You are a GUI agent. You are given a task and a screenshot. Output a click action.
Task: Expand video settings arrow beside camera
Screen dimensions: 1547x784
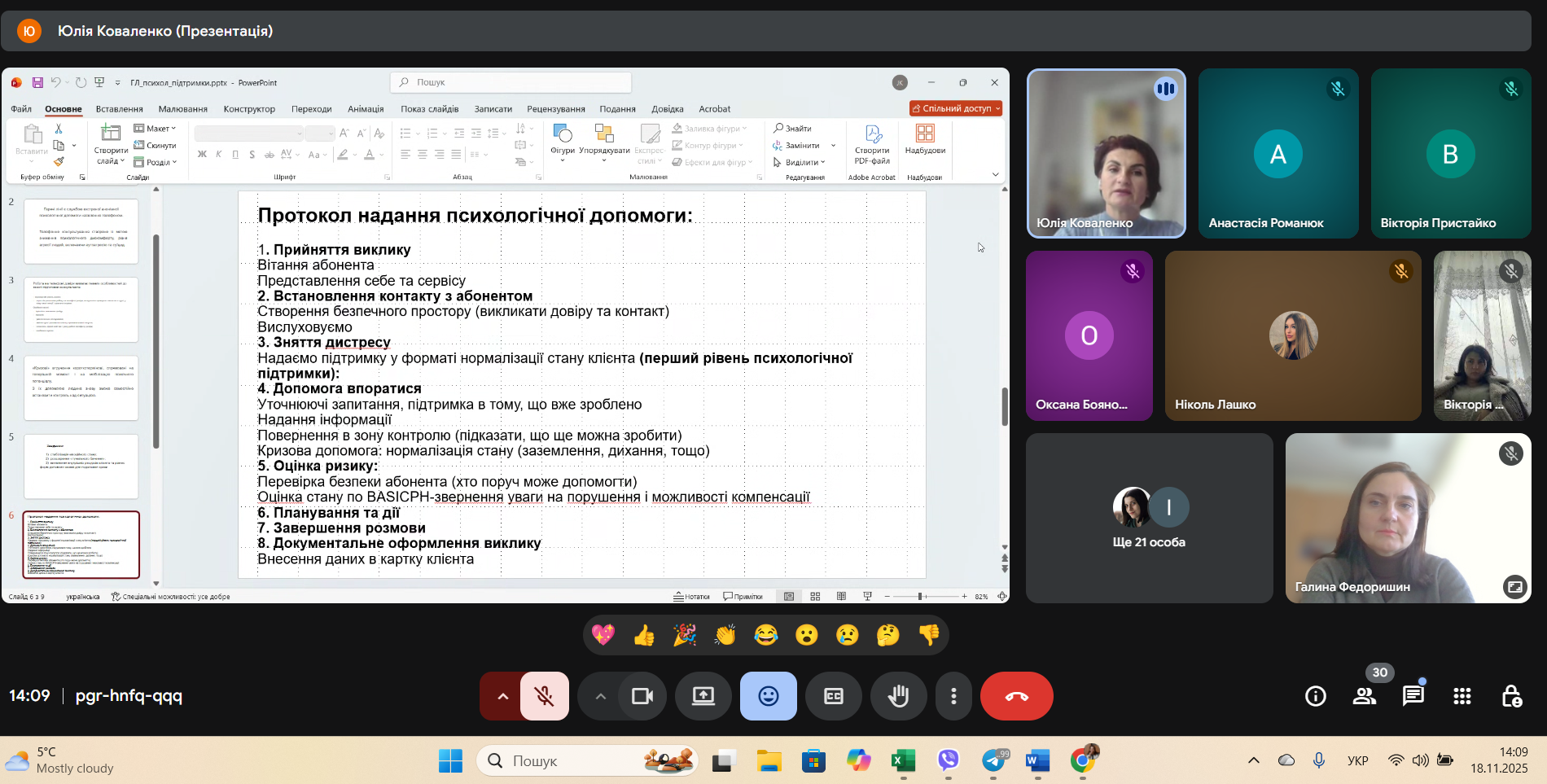click(601, 696)
